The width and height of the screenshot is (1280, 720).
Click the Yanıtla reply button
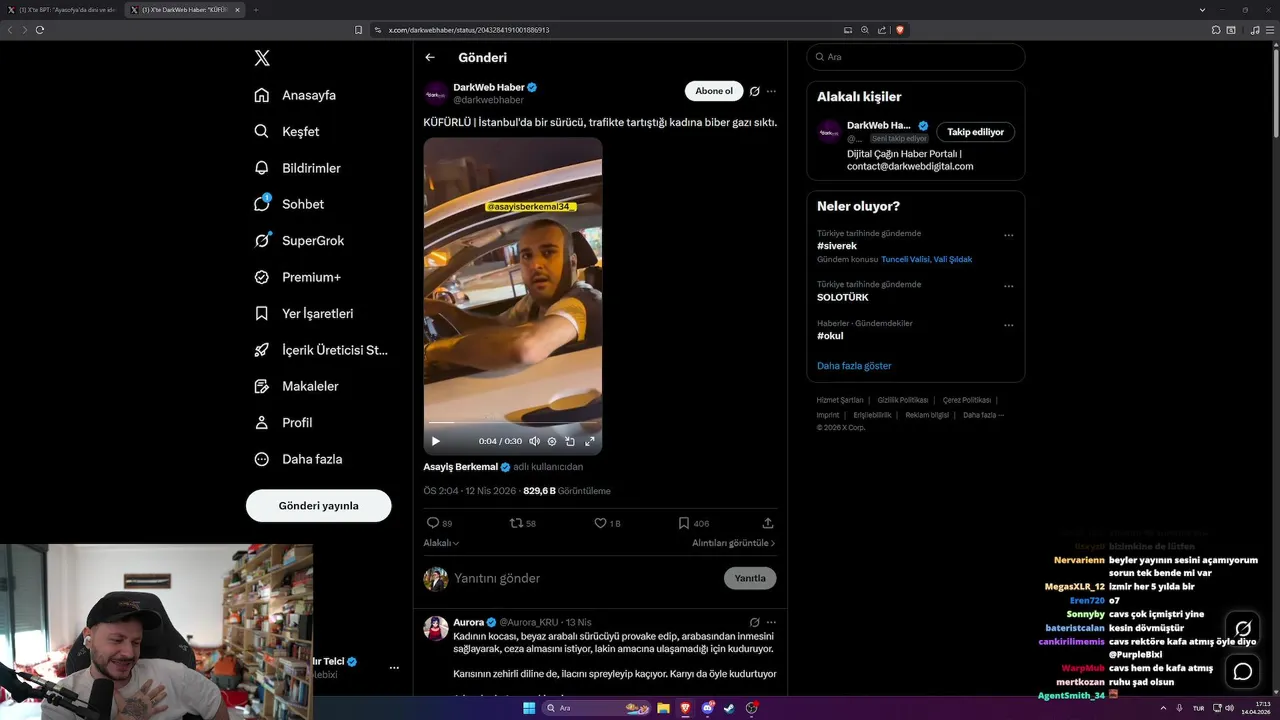tap(750, 578)
